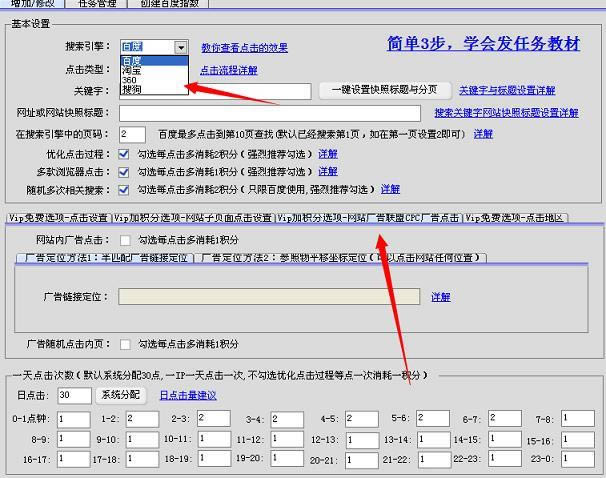Pick the 360 search engine option
The image size is (606, 478).
tap(130, 79)
